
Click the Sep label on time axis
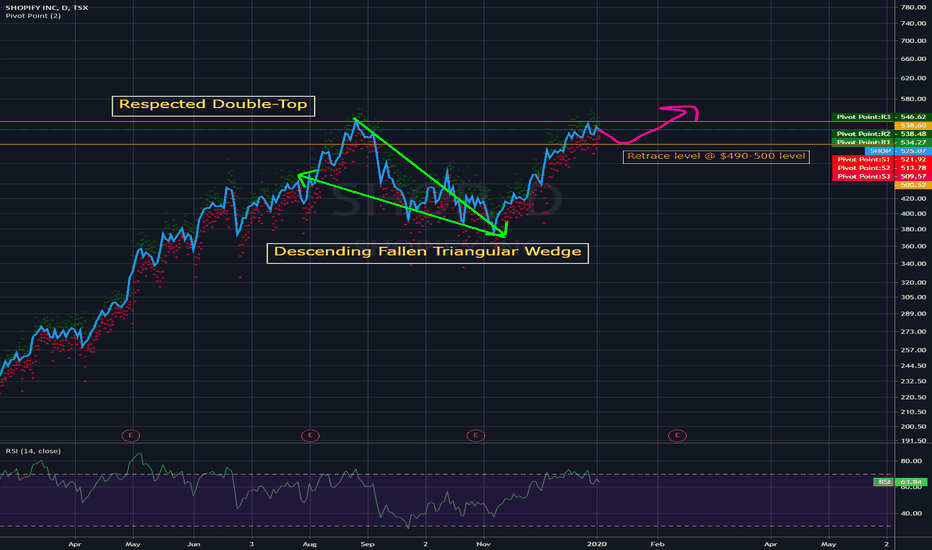(367, 544)
